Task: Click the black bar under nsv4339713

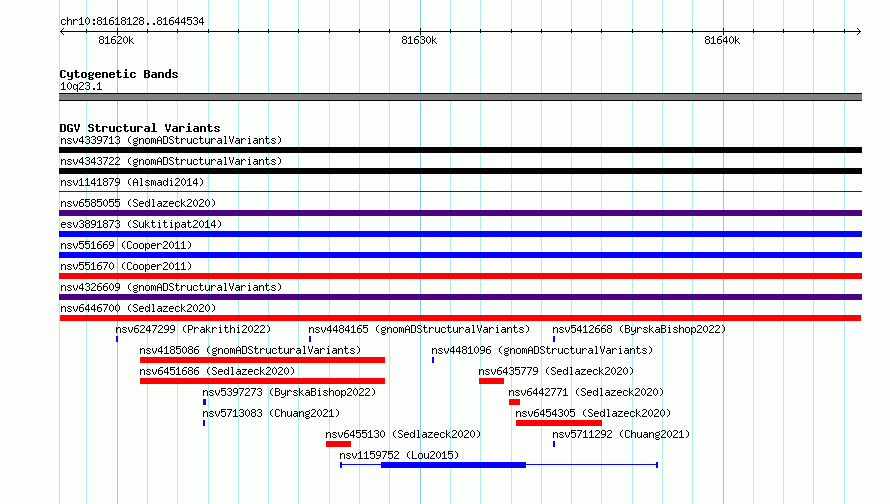Action: 460,150
